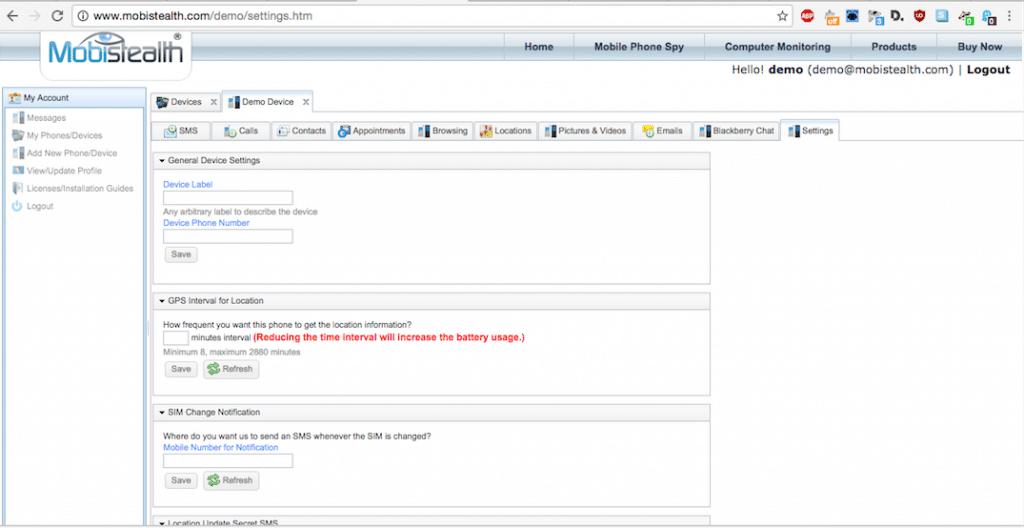The height and width of the screenshot is (528, 1024).
Task: Select the Settings tab
Action: pos(810,131)
